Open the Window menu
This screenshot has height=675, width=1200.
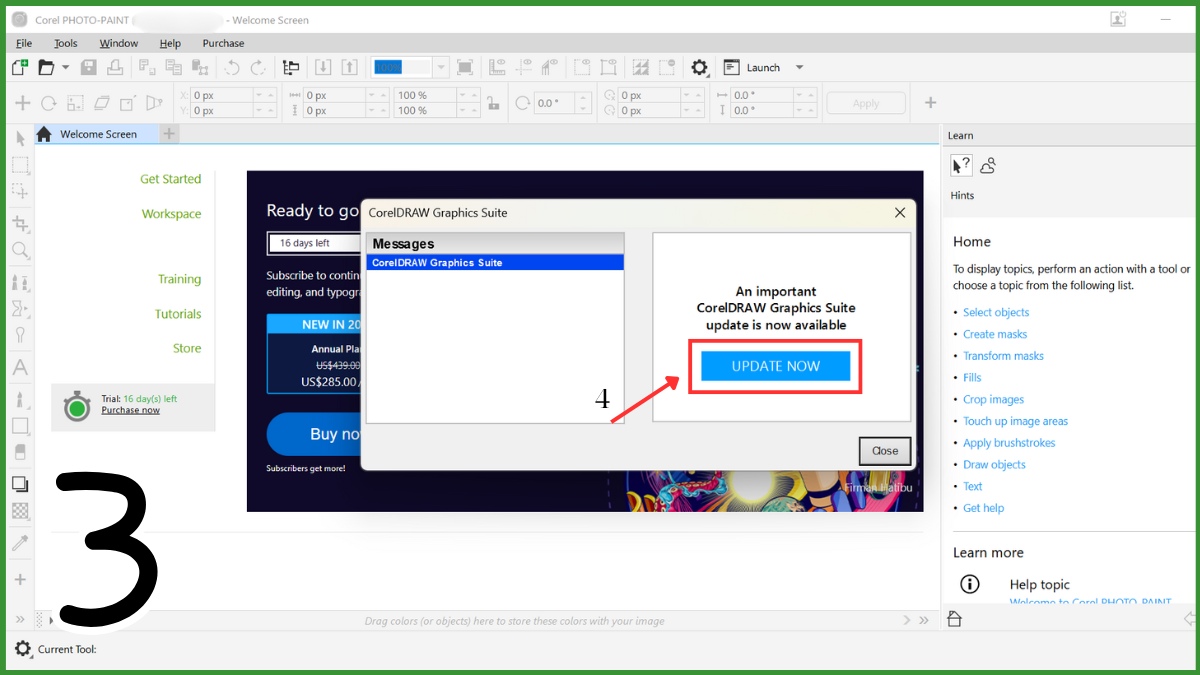click(119, 43)
